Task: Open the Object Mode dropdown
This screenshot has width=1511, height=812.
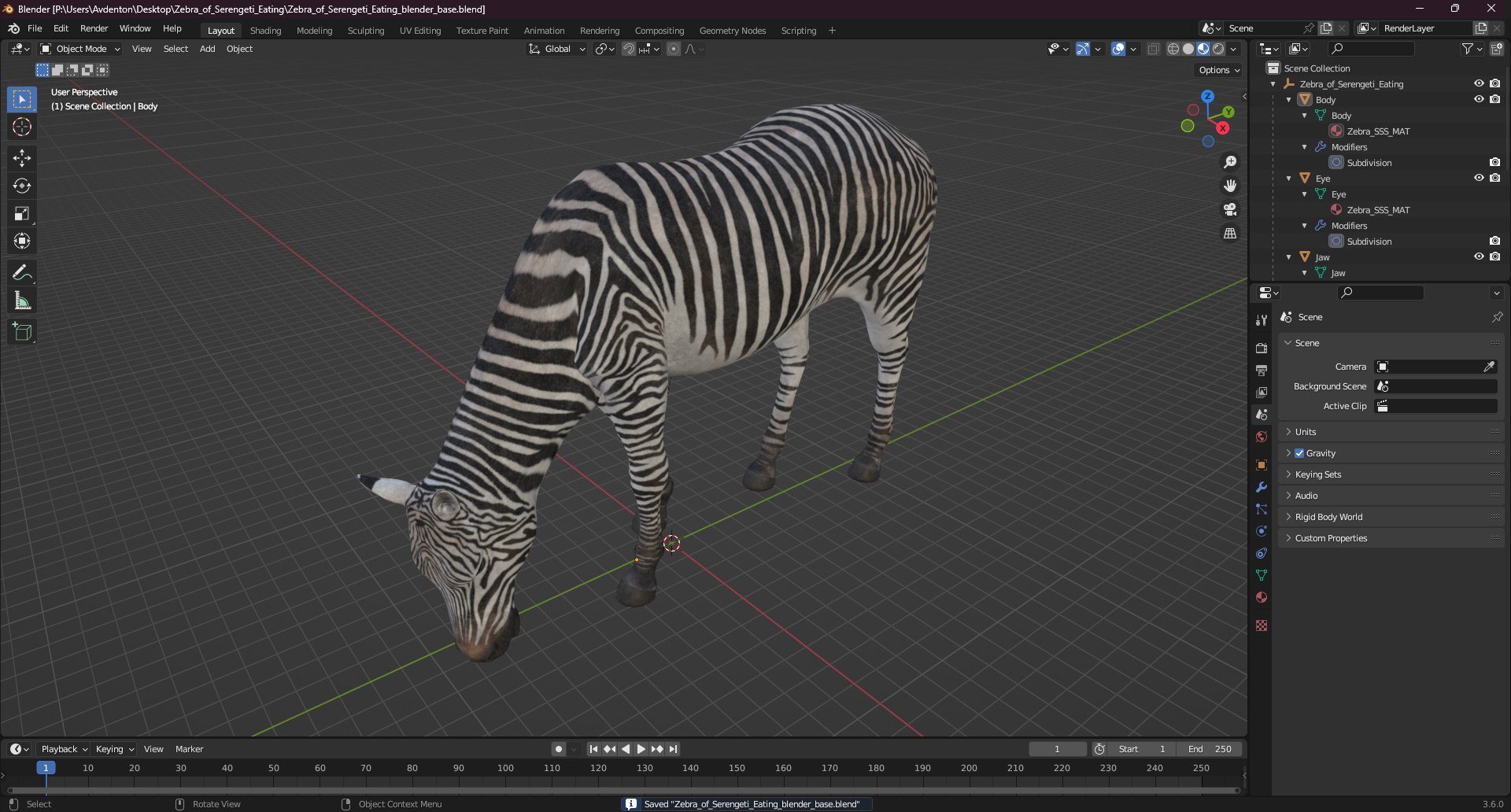Action: click(x=80, y=49)
